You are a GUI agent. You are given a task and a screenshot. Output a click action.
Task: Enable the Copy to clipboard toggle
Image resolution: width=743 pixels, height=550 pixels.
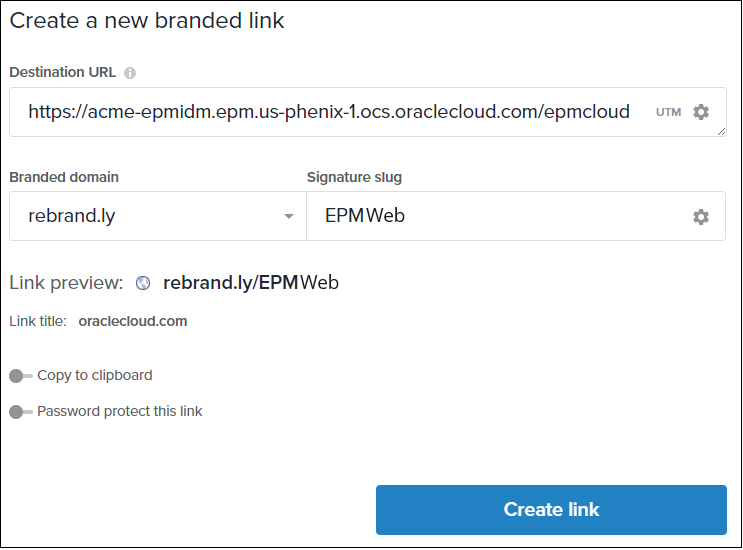click(x=20, y=376)
